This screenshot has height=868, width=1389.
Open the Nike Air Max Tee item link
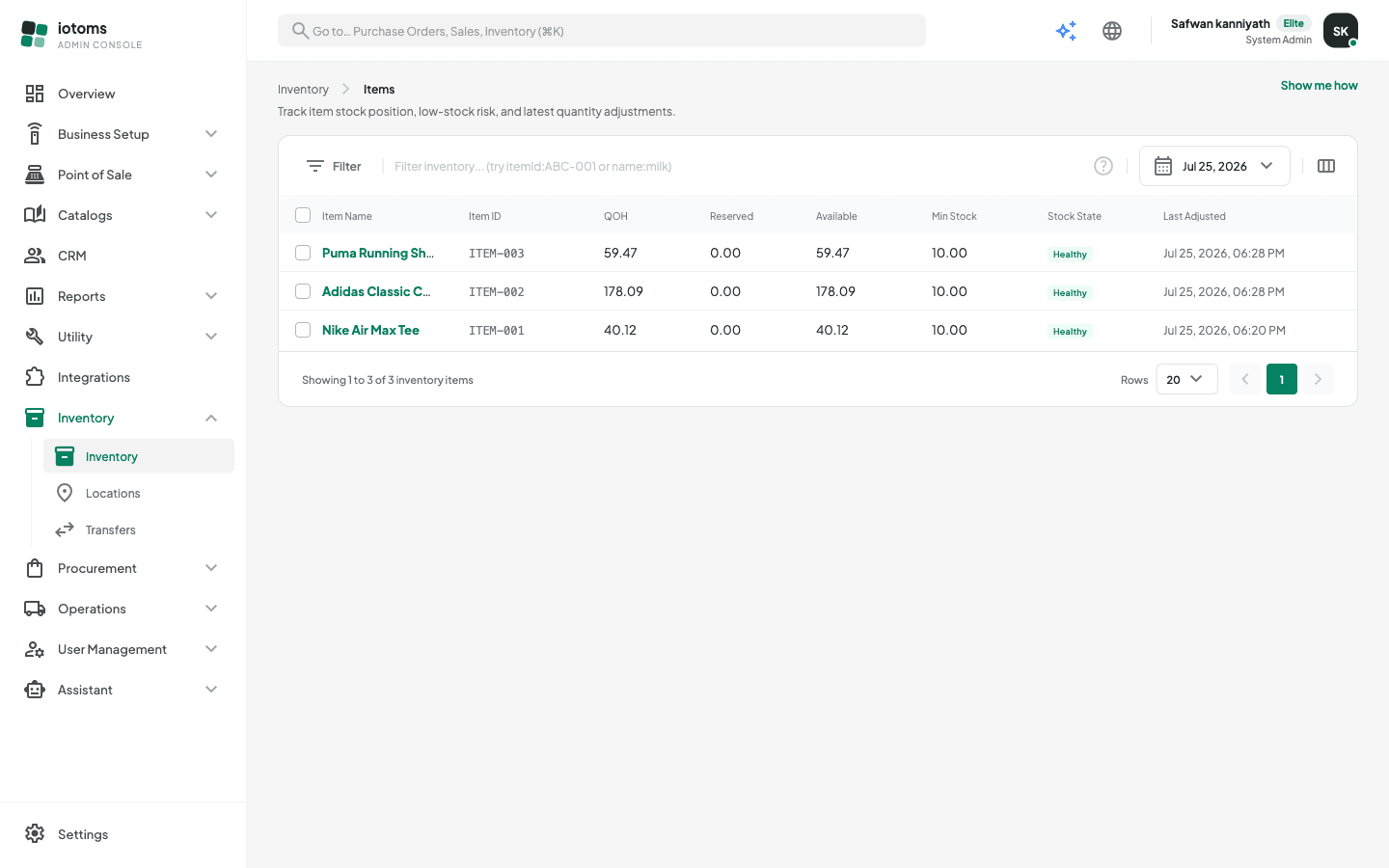click(370, 330)
